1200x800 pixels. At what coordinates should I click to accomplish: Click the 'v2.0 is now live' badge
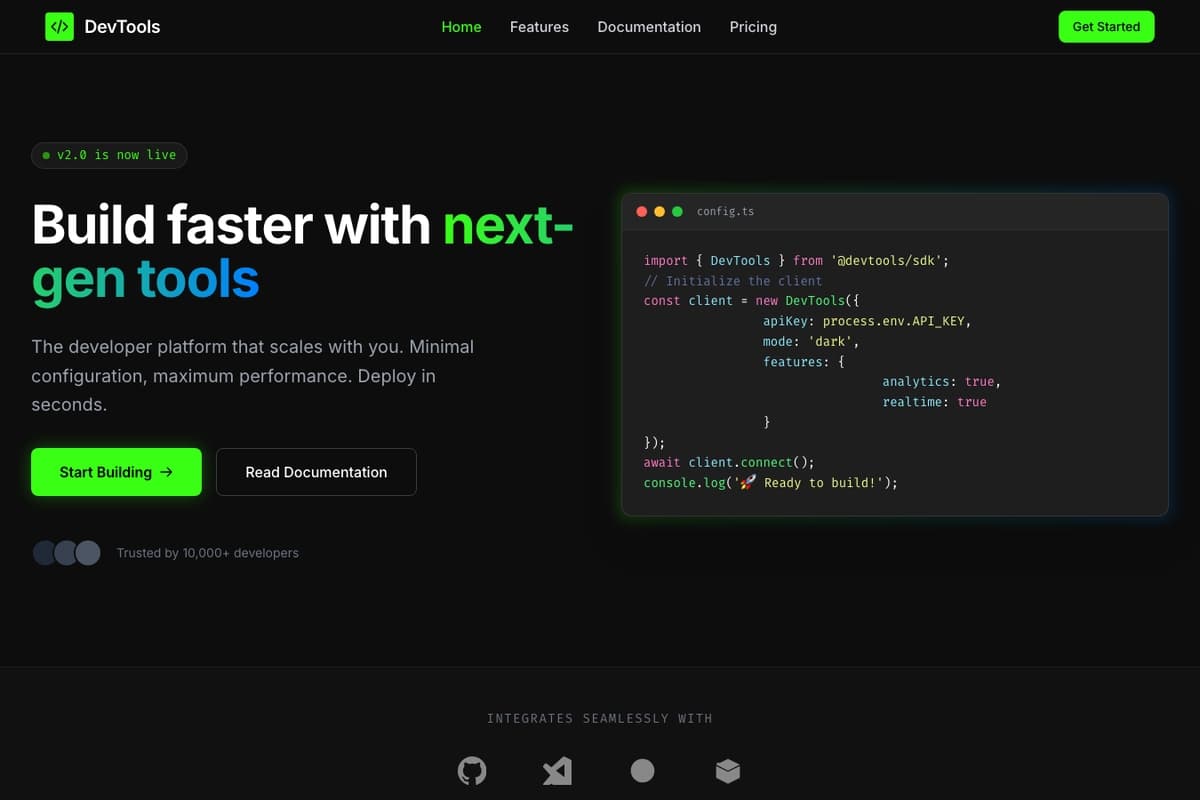pos(109,155)
